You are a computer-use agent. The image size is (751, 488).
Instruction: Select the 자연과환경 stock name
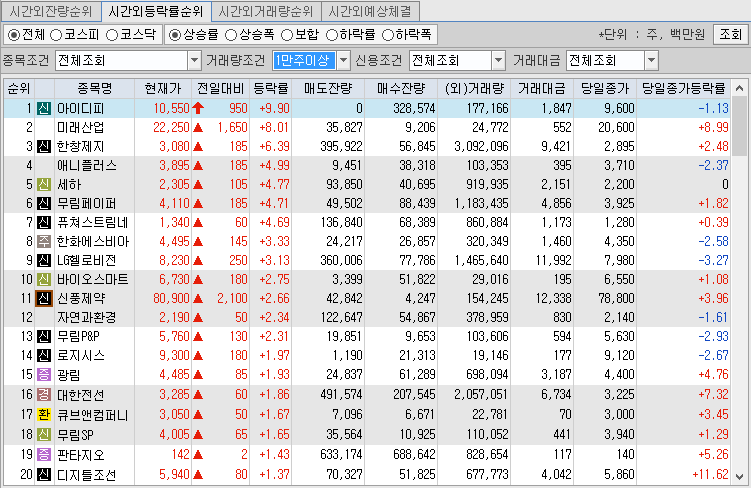[x=87, y=318]
